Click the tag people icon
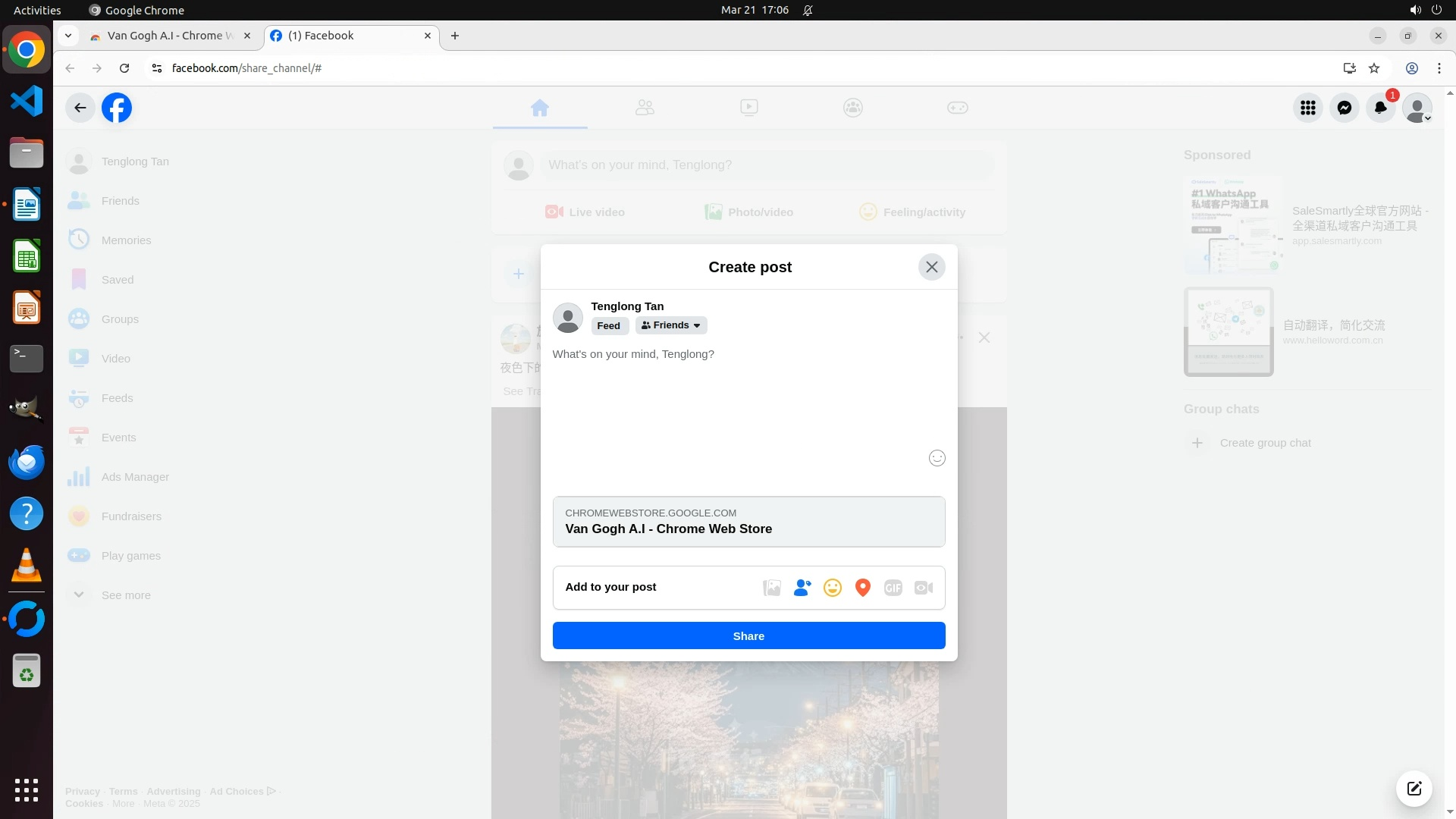 [802, 588]
